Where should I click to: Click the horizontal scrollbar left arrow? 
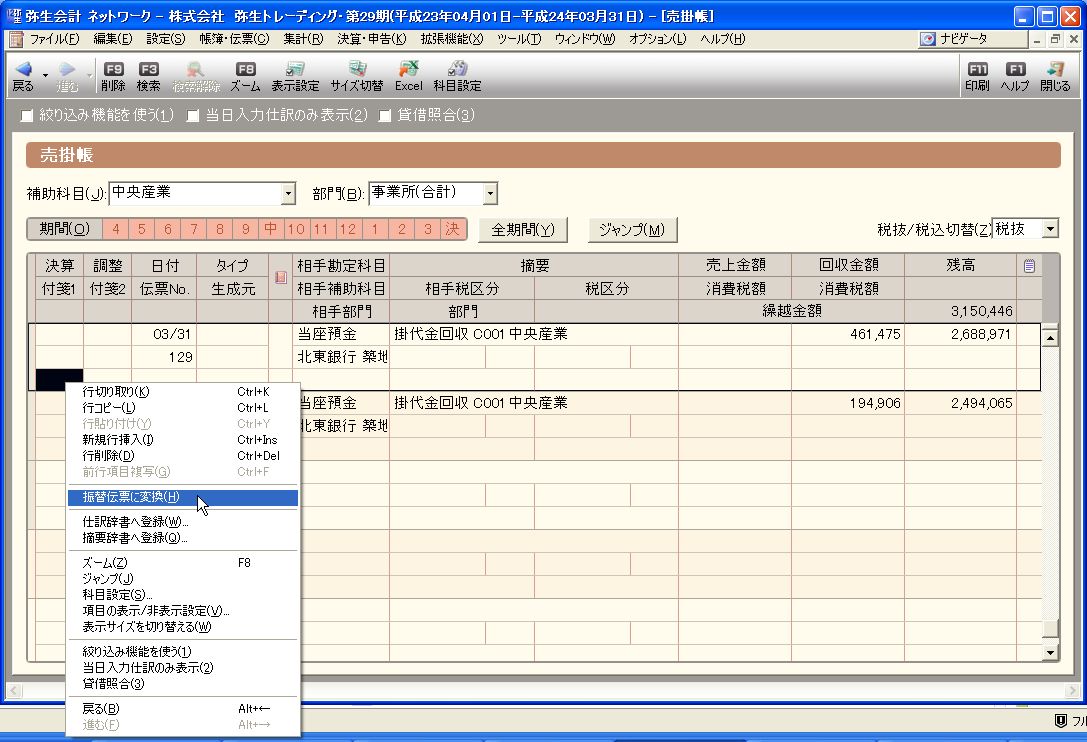coord(14,691)
